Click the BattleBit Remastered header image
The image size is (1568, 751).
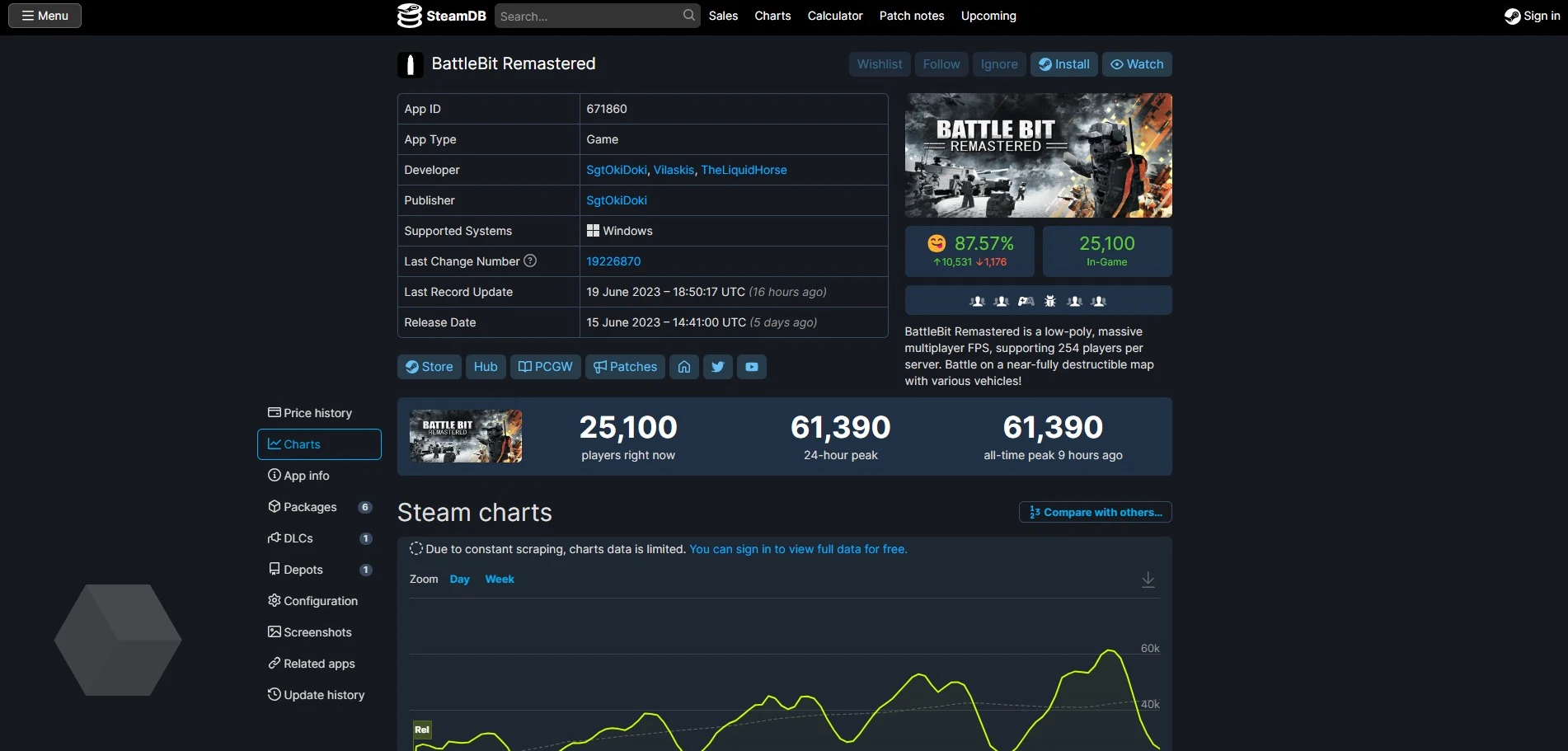pos(1038,156)
